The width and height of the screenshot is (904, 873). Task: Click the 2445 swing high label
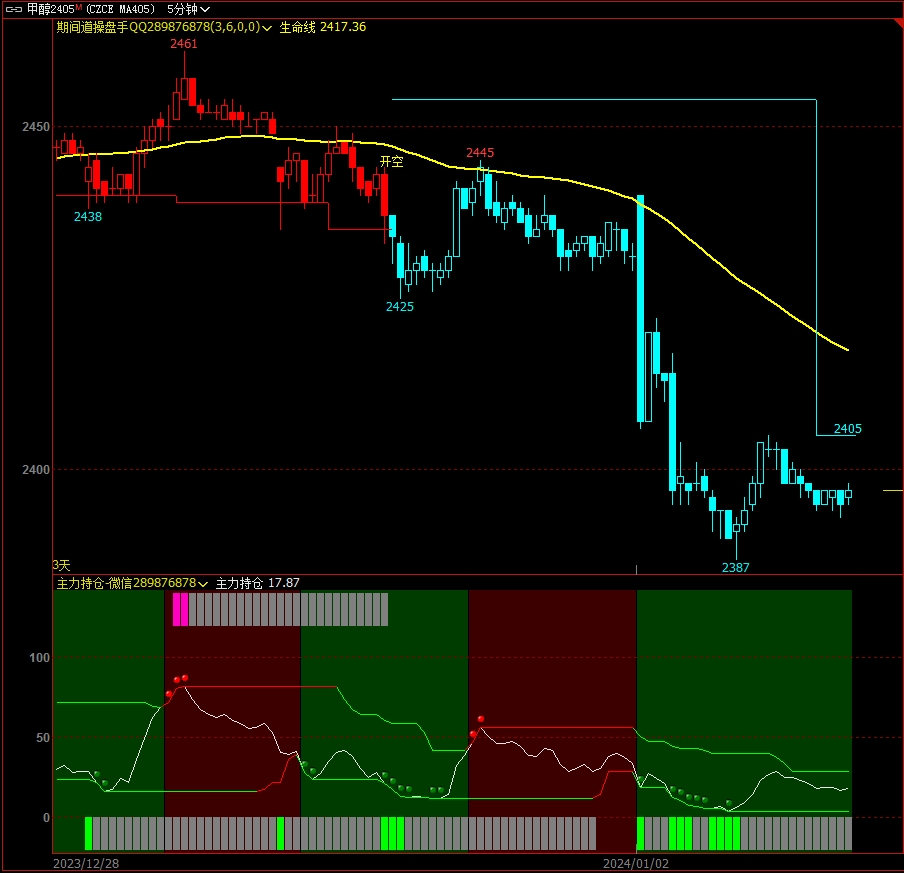(480, 153)
